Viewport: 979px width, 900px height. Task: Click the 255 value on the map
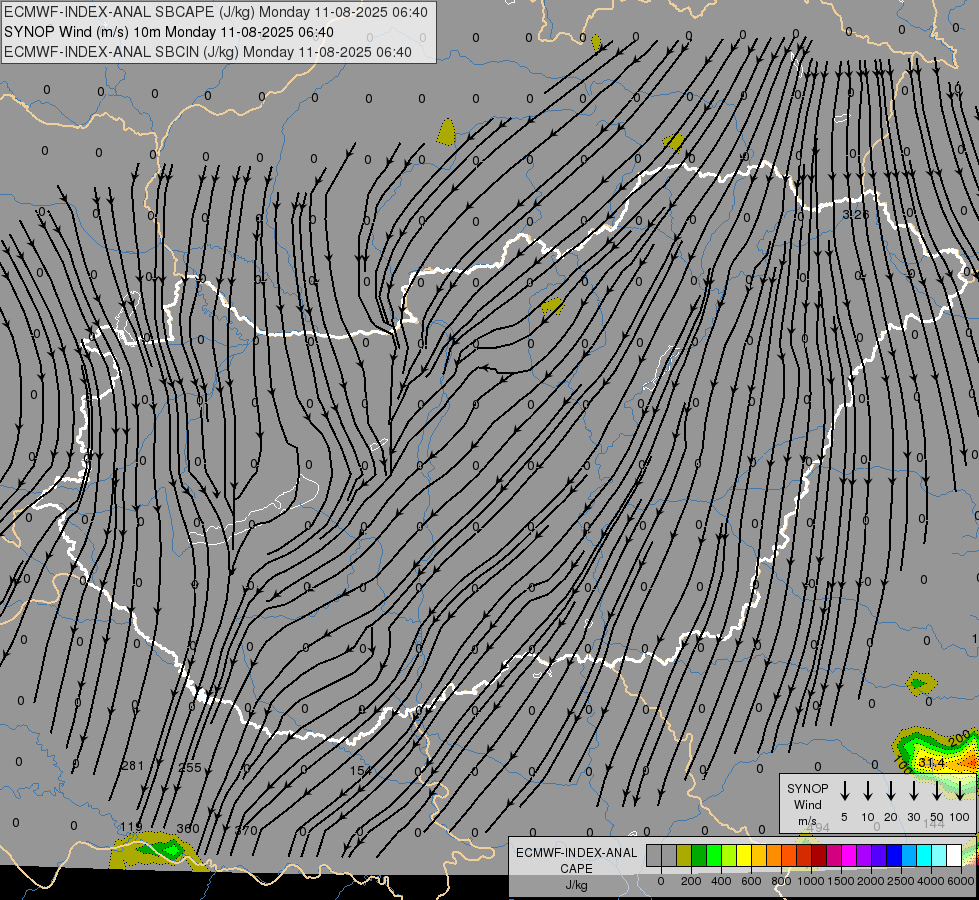(x=190, y=768)
